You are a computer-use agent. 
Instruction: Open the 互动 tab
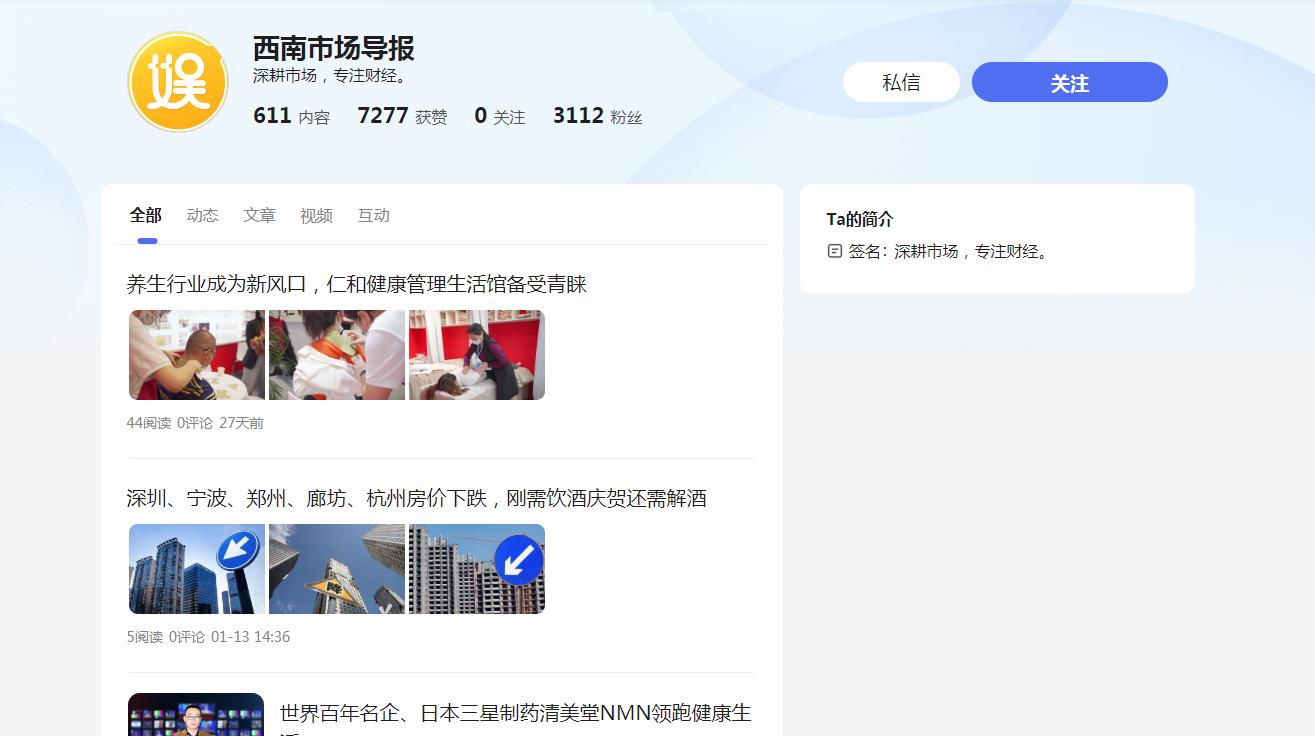[374, 215]
